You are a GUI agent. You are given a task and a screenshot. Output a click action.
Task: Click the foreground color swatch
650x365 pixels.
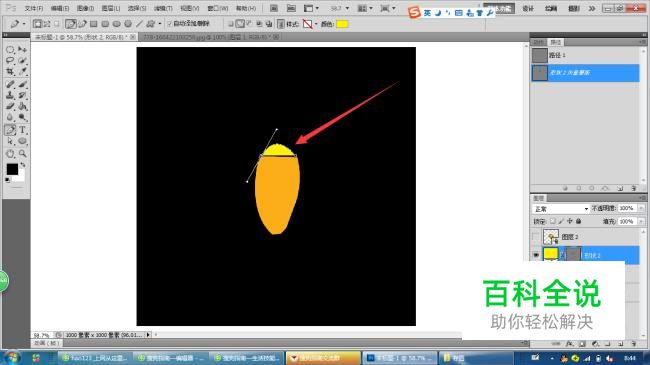(x=12, y=169)
